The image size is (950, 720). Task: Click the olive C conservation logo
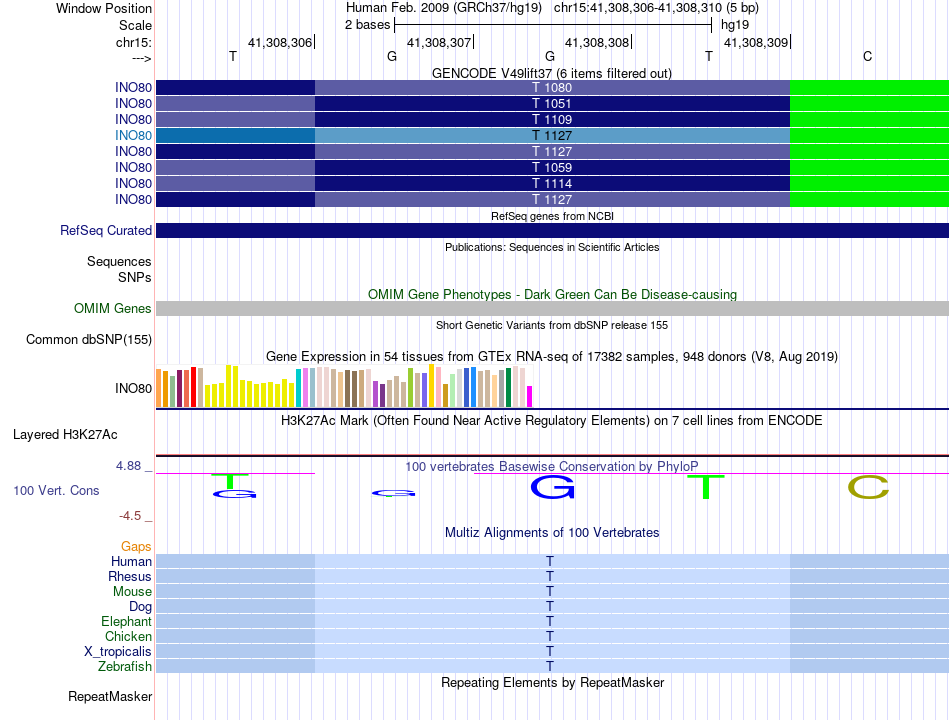[x=868, y=487]
